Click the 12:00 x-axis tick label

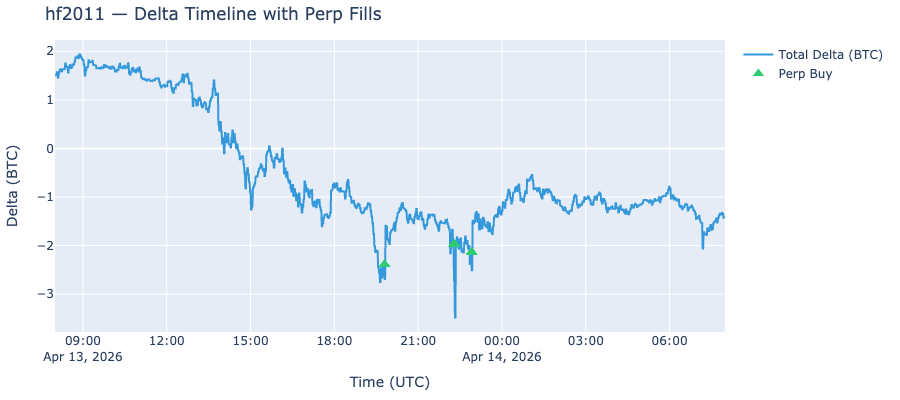point(167,341)
